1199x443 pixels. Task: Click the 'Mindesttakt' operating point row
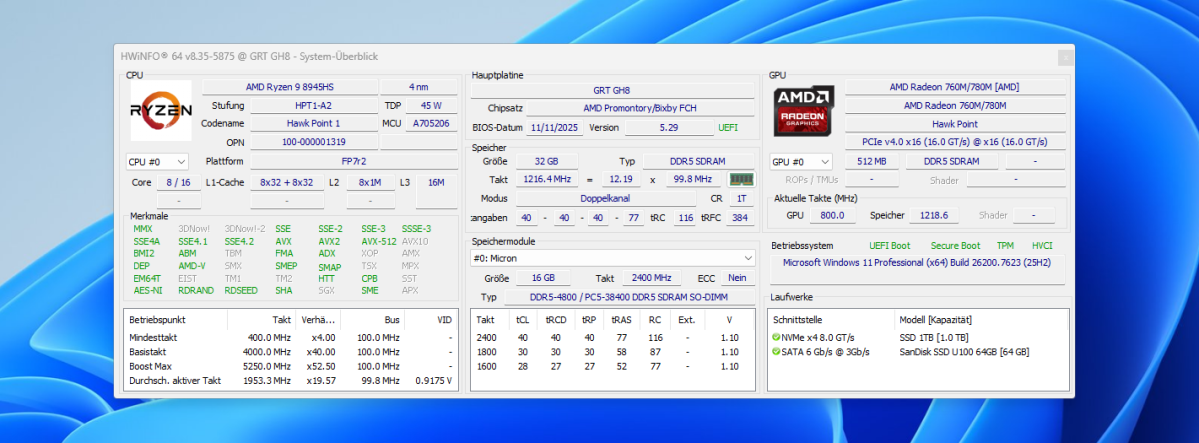[x=291, y=337]
